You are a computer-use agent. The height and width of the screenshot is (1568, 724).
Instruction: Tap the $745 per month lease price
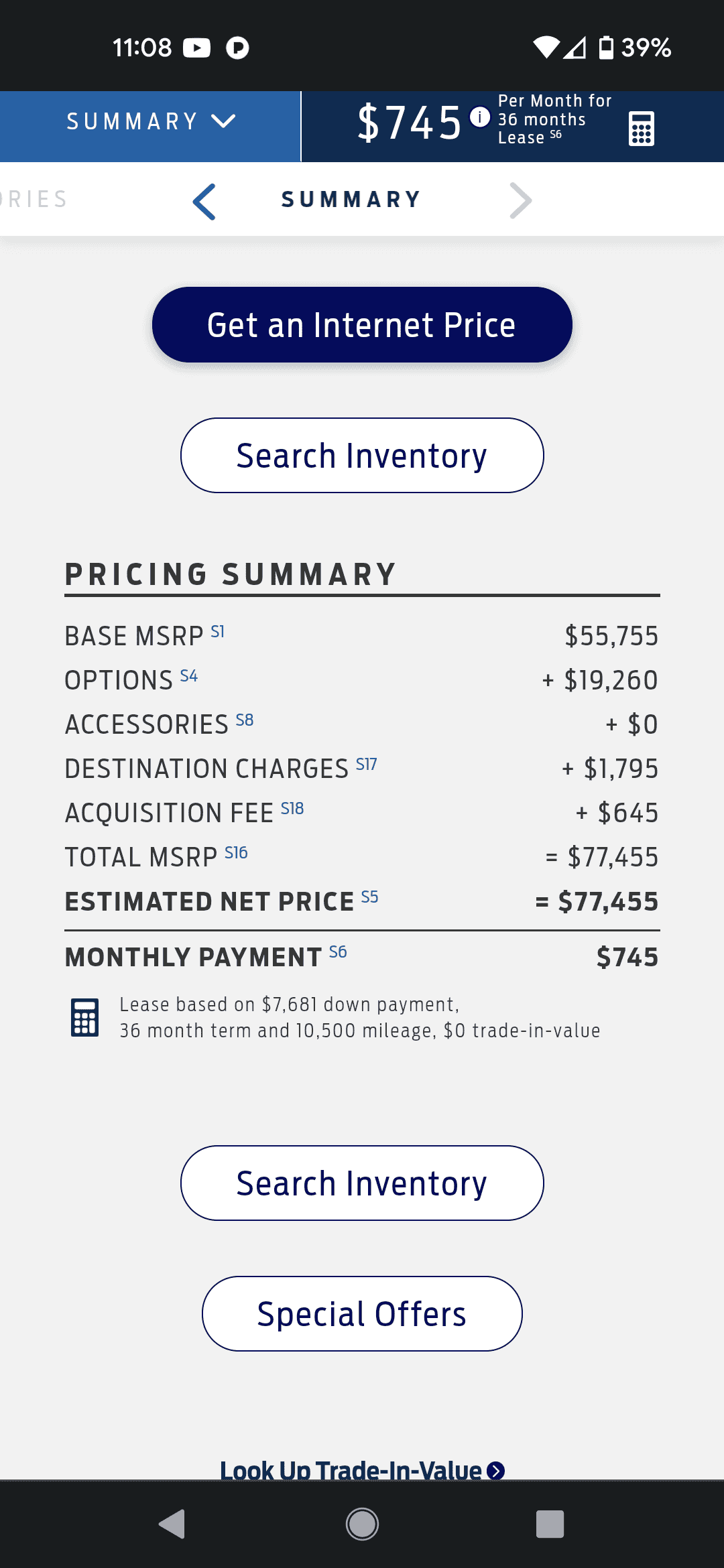click(x=409, y=123)
